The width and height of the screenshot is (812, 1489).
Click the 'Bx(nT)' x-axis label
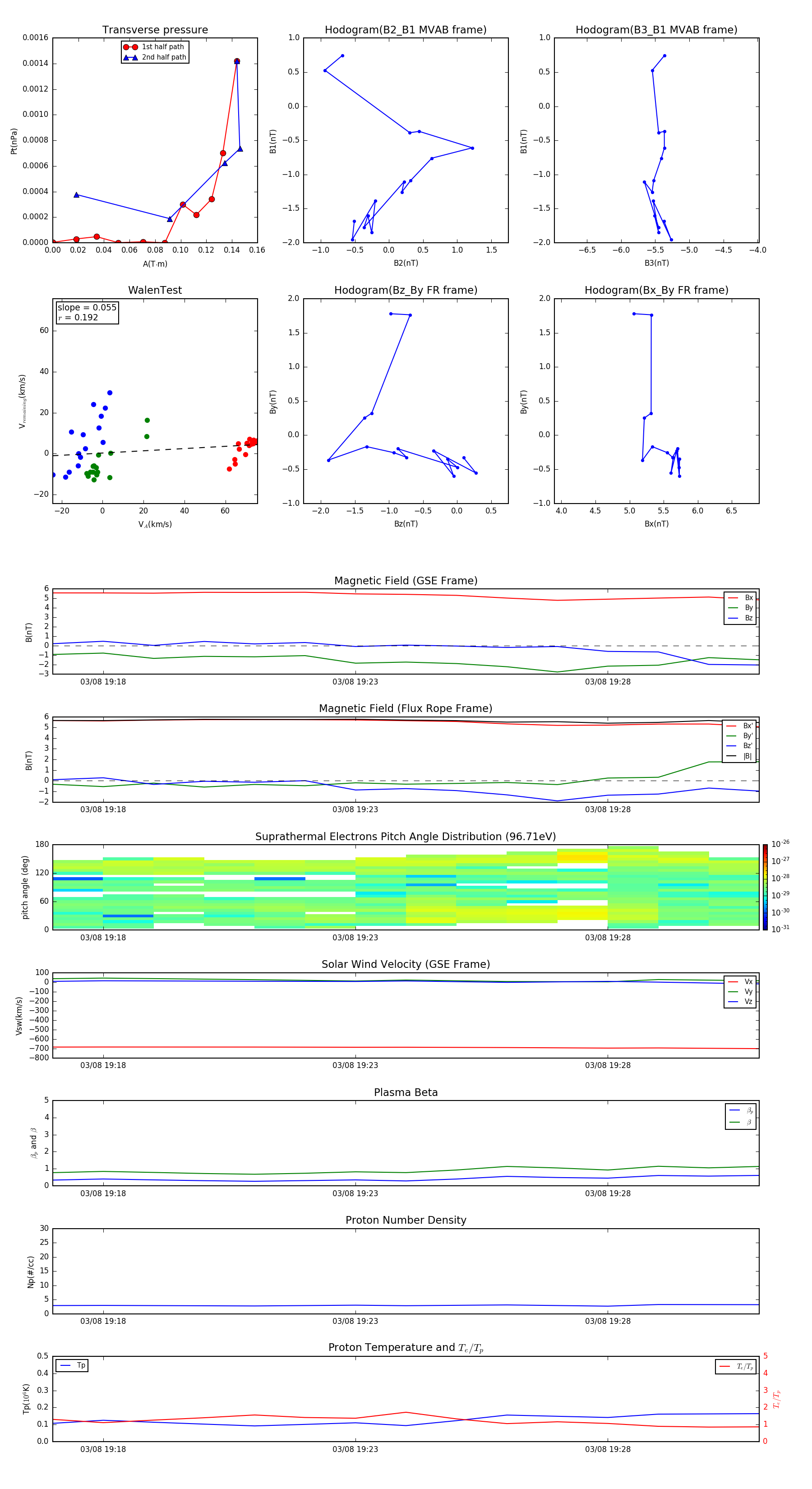coord(656,524)
